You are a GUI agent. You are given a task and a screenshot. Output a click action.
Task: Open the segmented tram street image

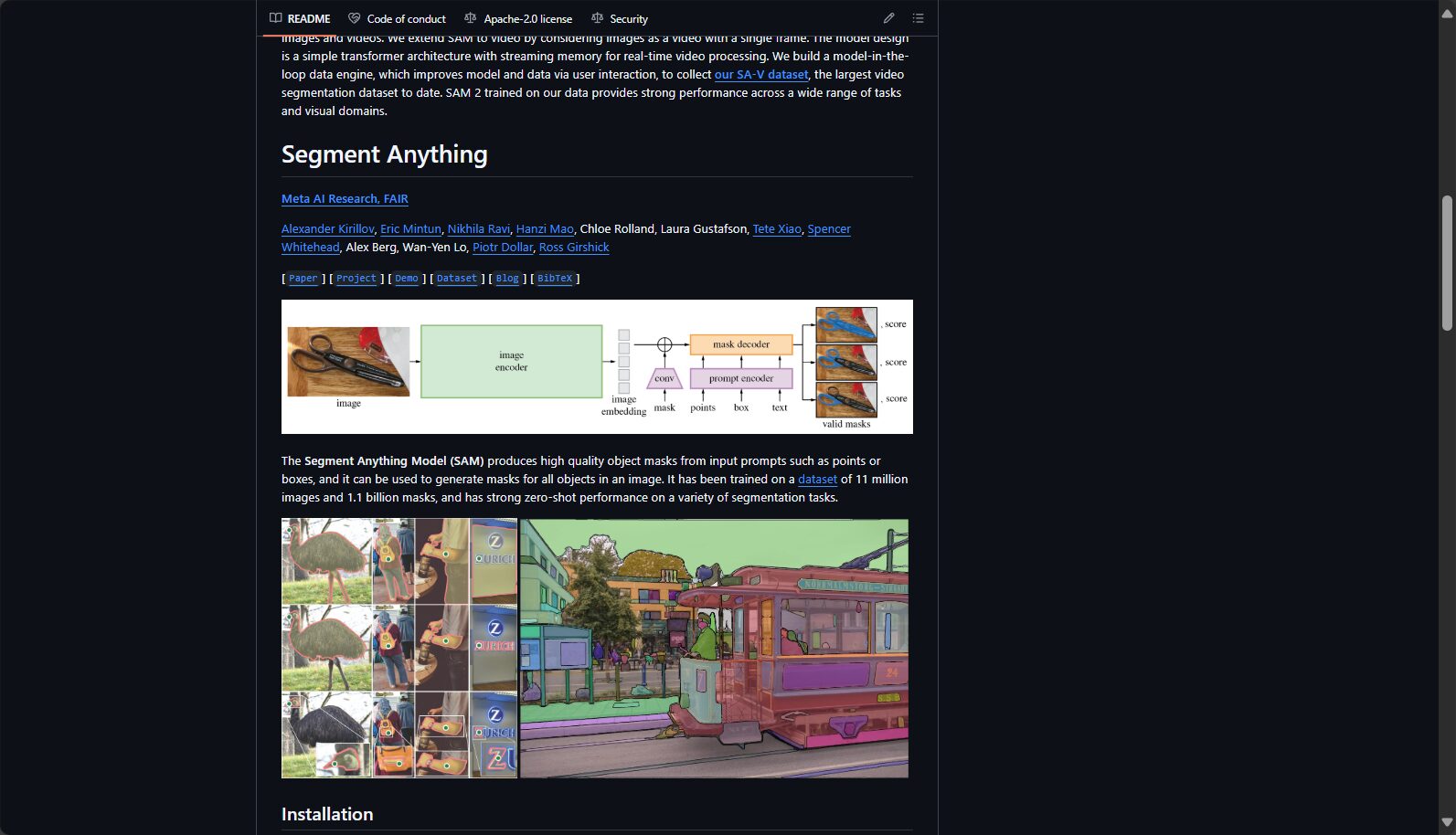point(714,649)
